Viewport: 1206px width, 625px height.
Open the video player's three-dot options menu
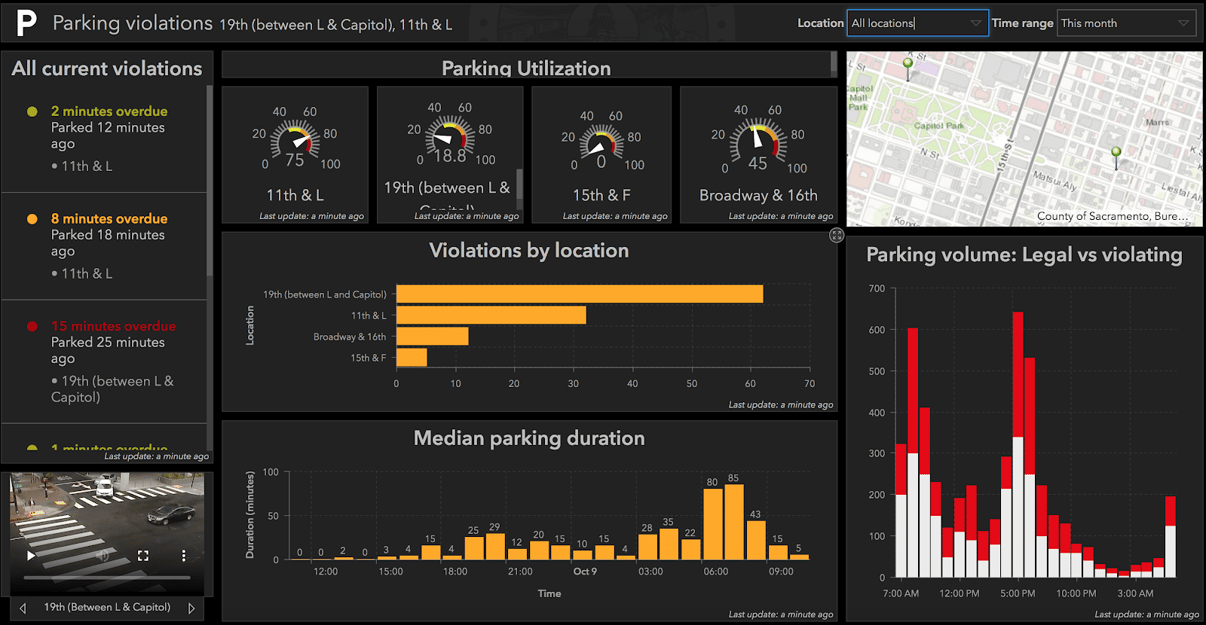[x=184, y=556]
